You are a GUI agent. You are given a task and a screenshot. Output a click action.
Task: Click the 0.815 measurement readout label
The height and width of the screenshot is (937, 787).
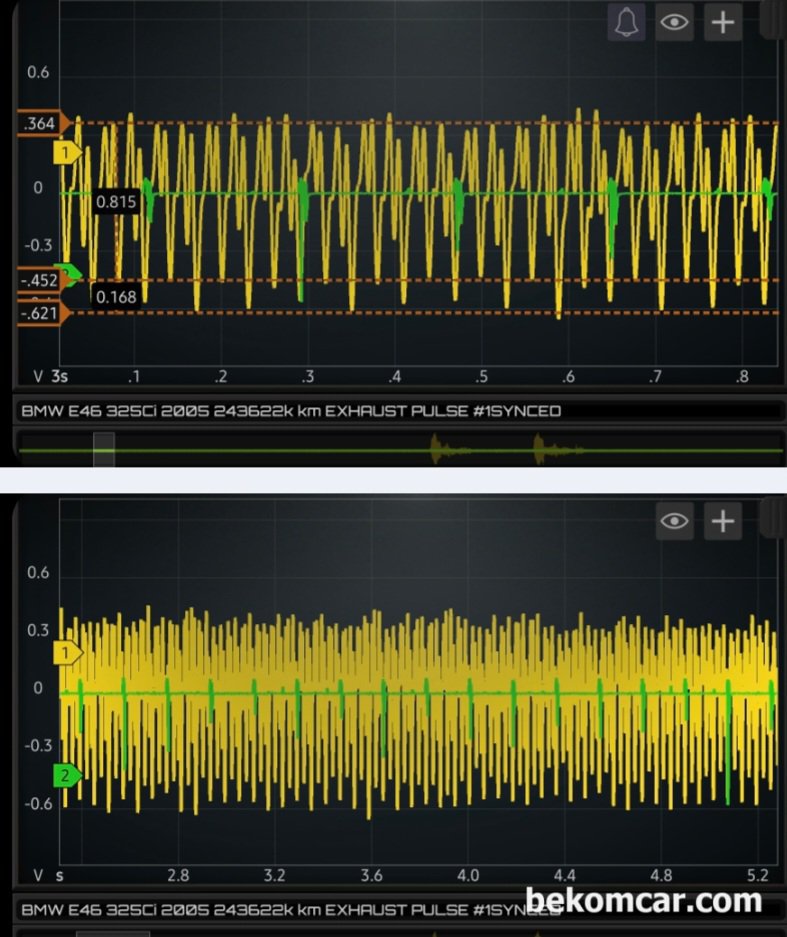[x=116, y=202]
